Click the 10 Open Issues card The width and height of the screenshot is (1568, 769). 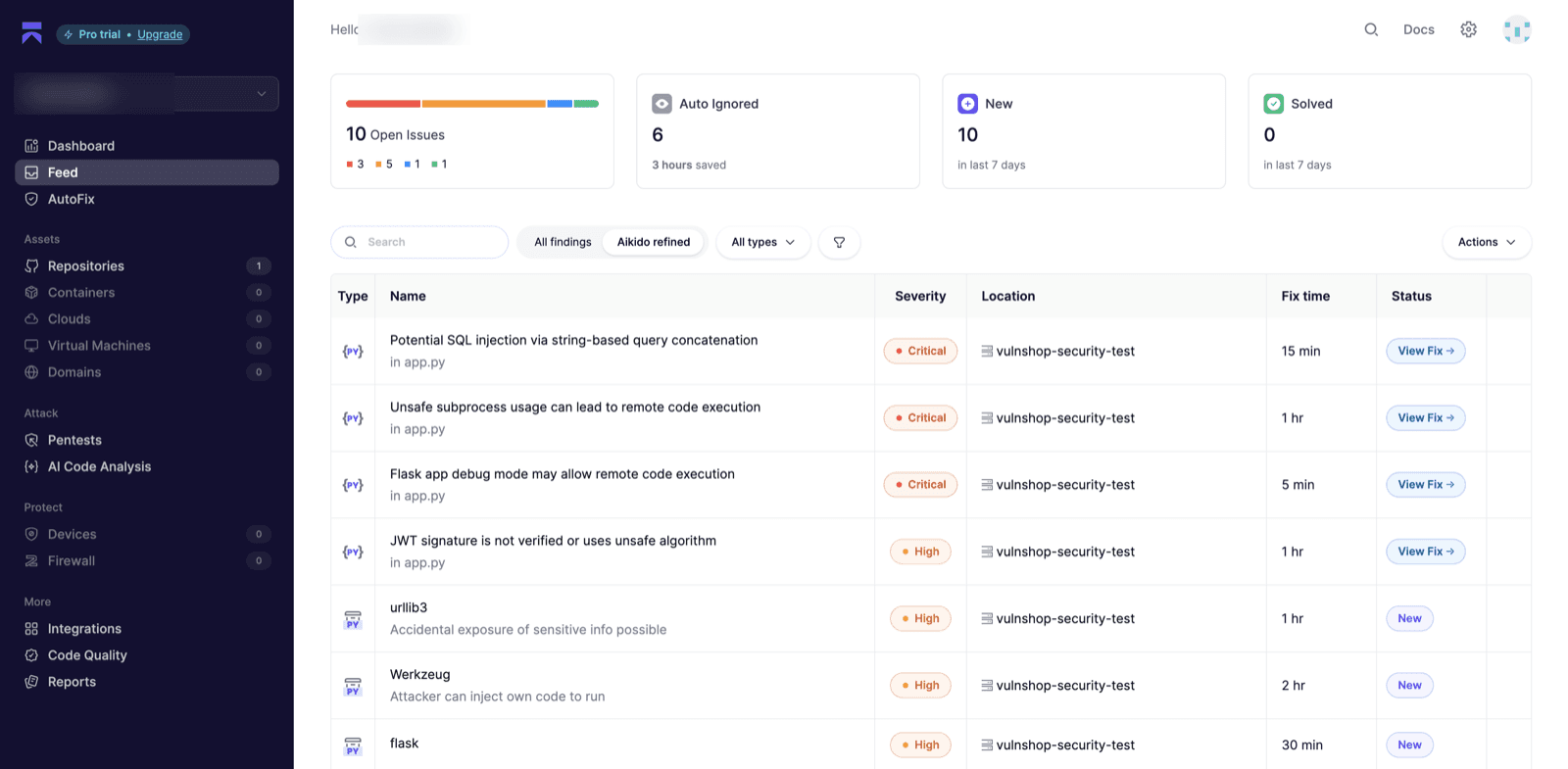coord(472,131)
